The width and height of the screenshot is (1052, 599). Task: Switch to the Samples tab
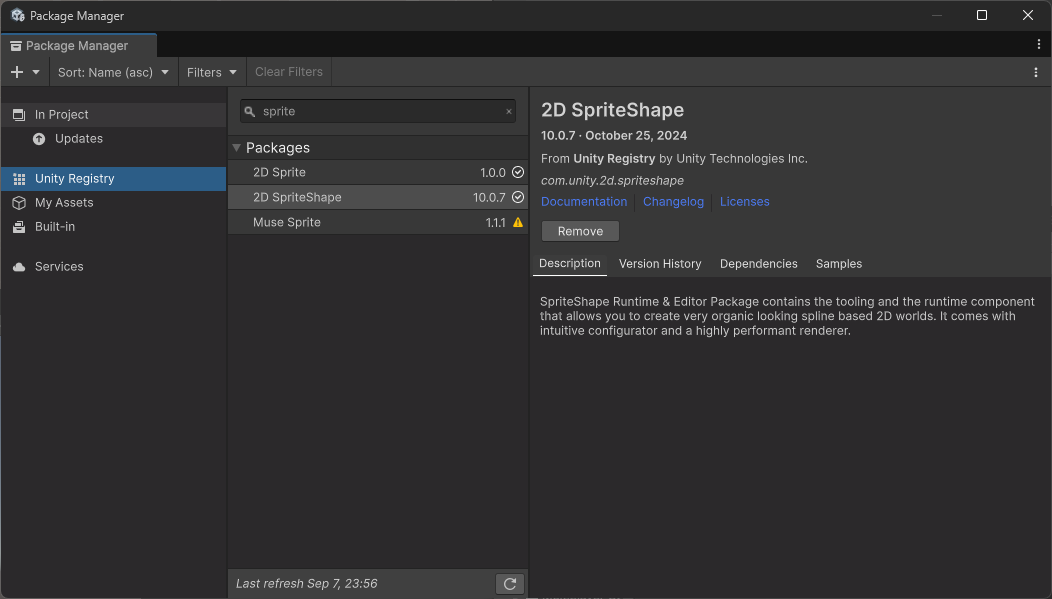click(x=839, y=264)
